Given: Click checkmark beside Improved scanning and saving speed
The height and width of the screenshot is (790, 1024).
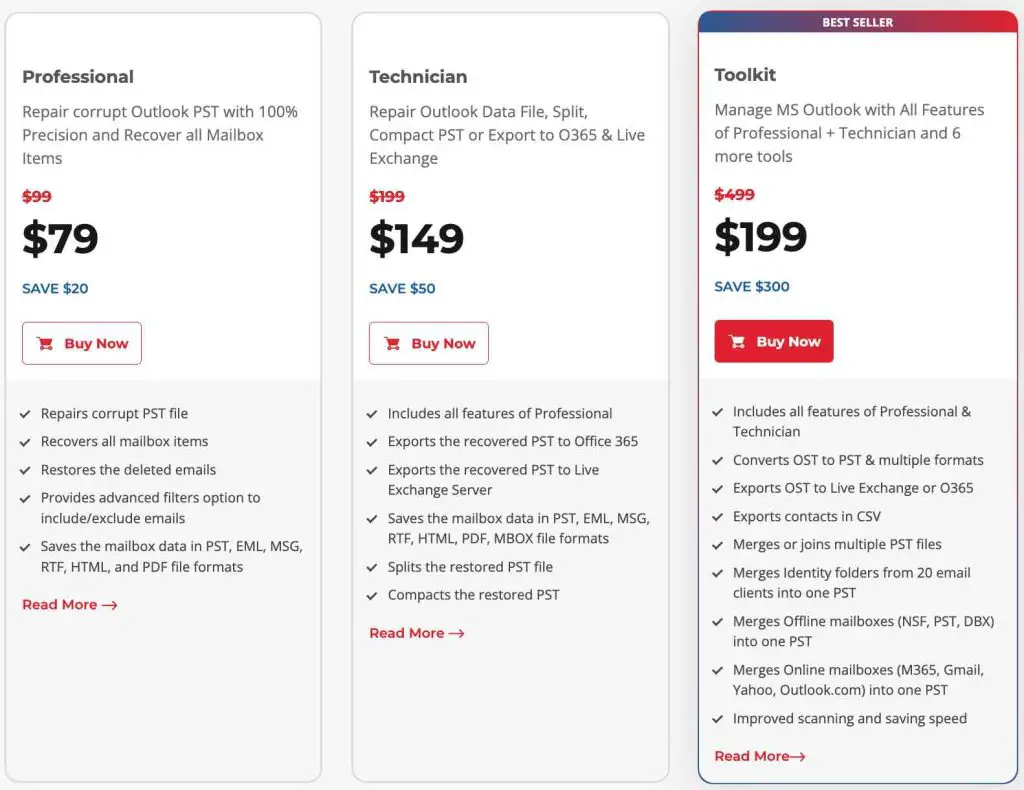Looking at the screenshot, I should 718,719.
